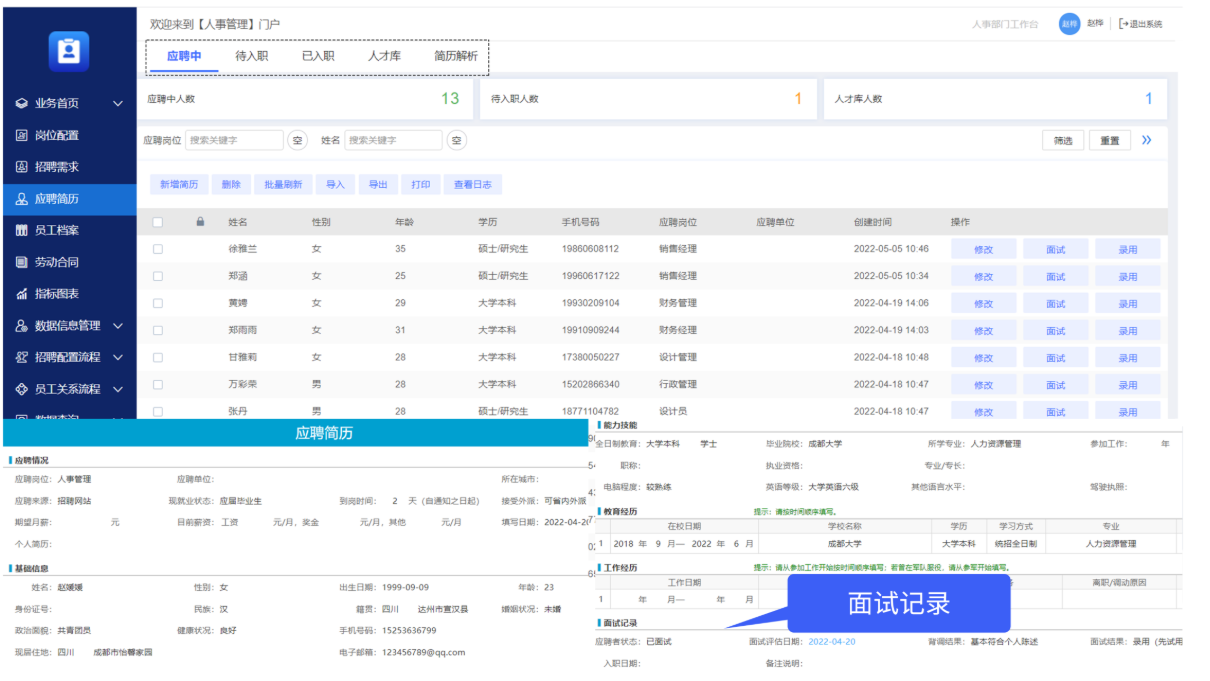Switch to the 人才库 tab

(384, 56)
